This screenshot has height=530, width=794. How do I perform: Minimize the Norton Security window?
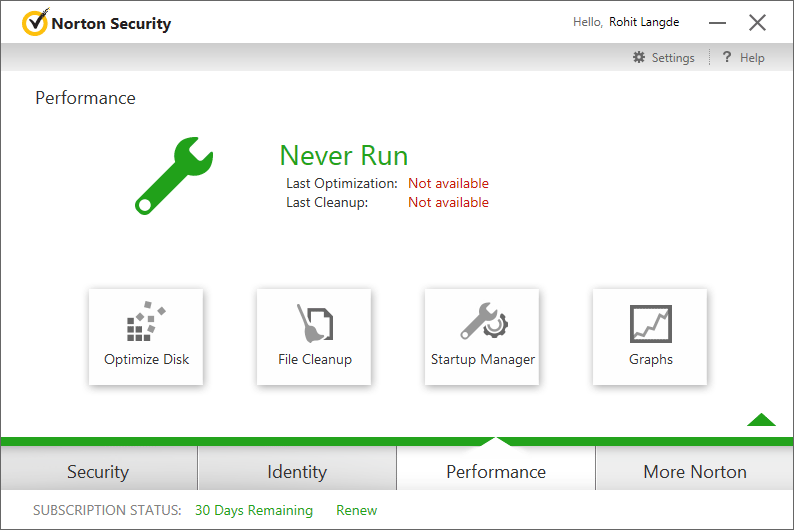pyautogui.click(x=717, y=23)
